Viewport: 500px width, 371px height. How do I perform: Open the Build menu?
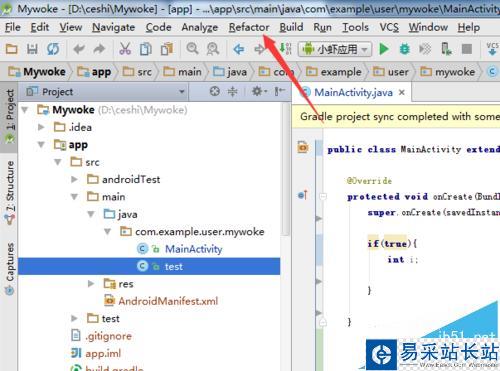[291, 27]
